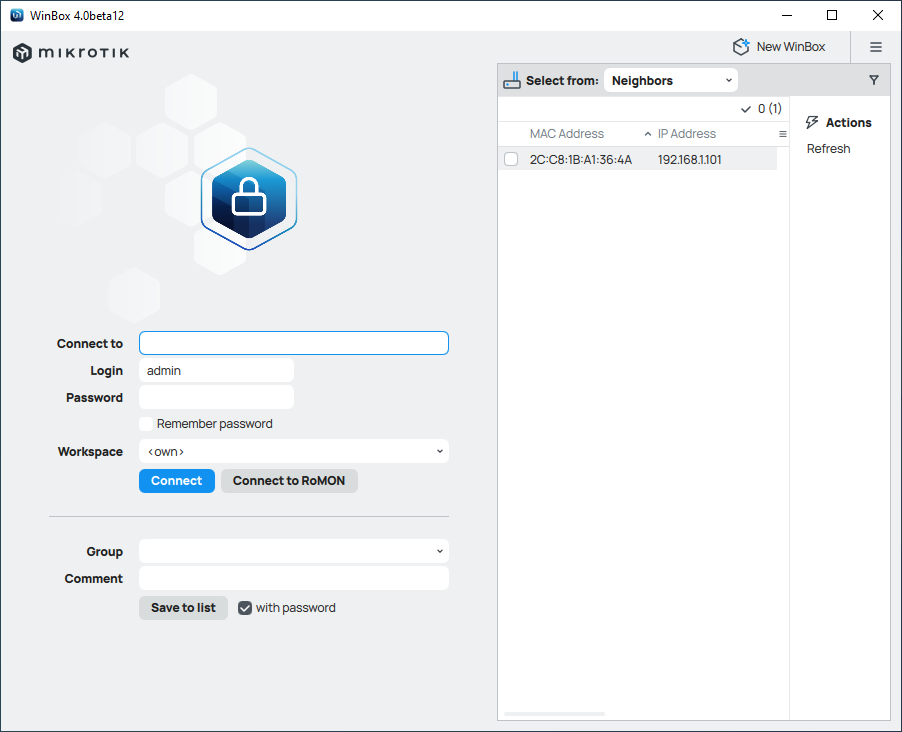902x732 pixels.
Task: Click Connect to RoMON button
Action: (289, 481)
